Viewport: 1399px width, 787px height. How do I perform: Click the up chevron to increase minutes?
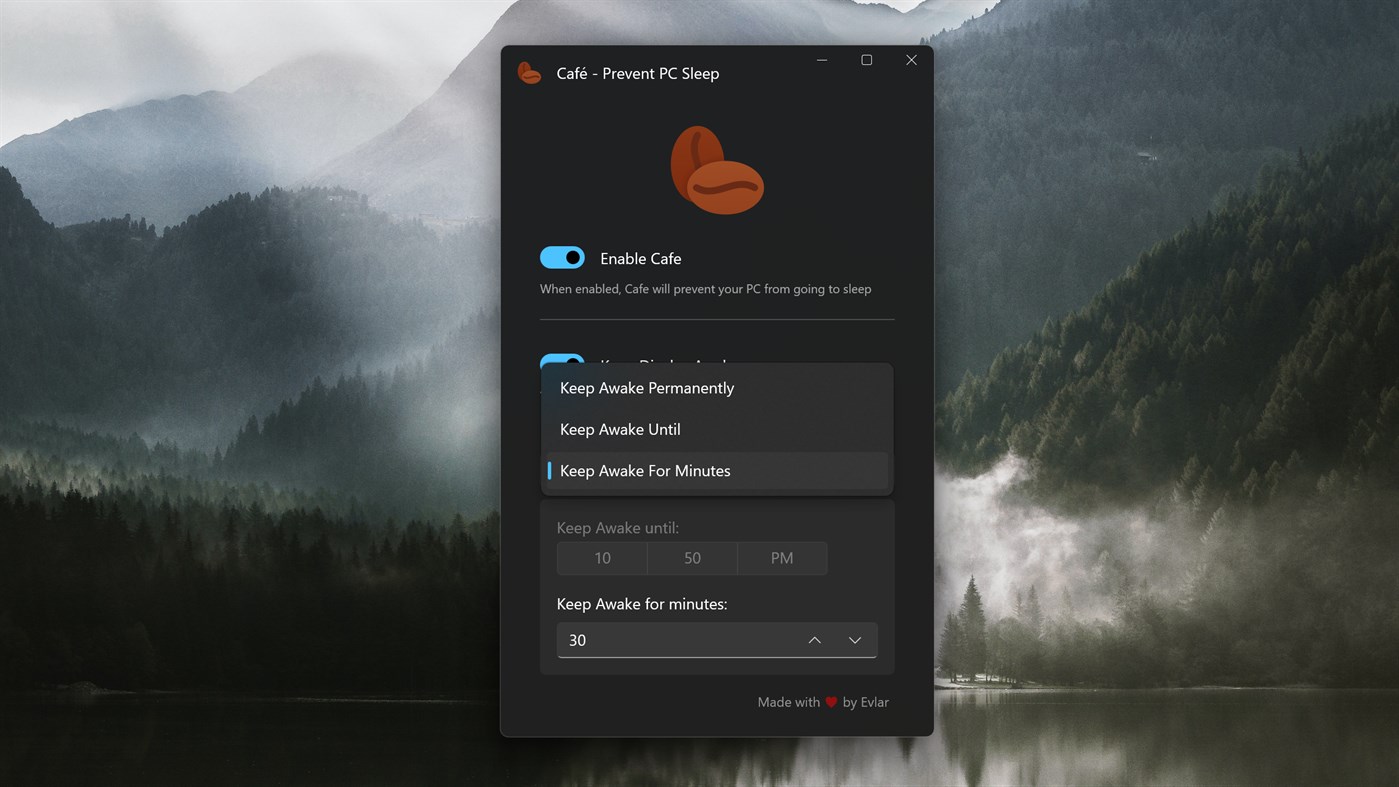(814, 639)
